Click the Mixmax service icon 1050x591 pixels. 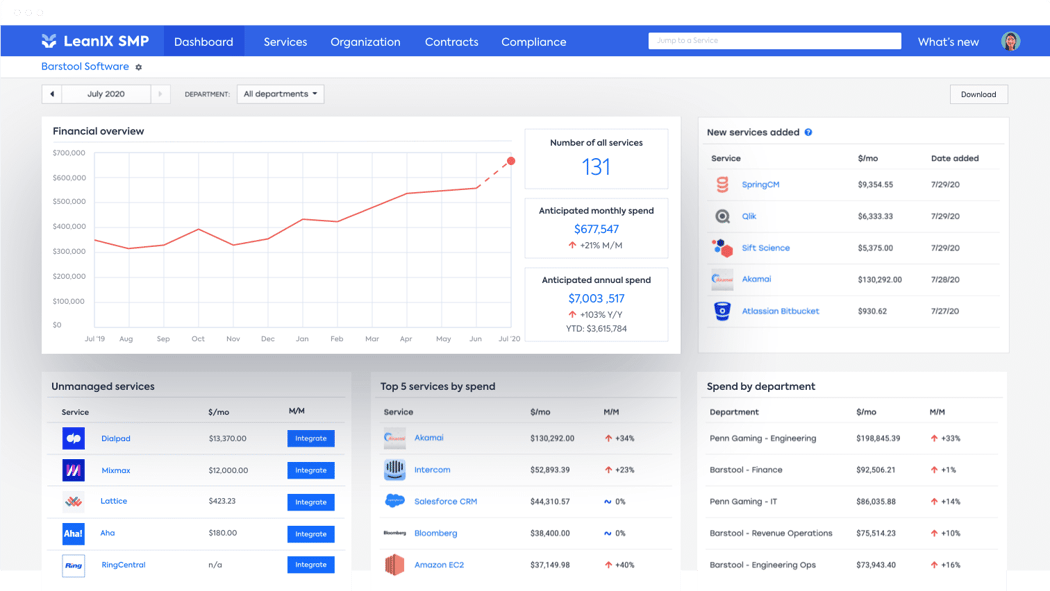point(74,471)
